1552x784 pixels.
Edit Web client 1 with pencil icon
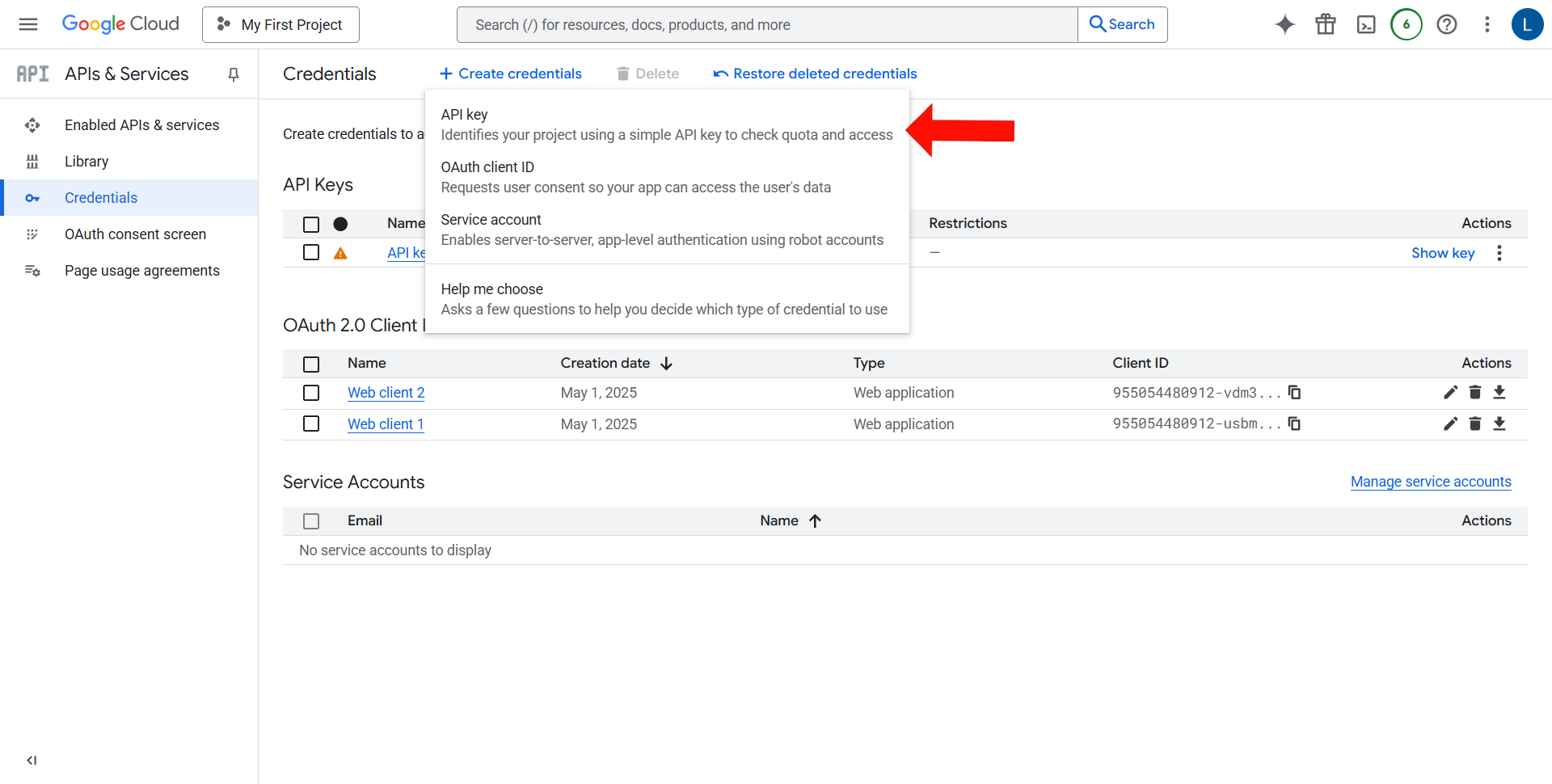point(1451,424)
